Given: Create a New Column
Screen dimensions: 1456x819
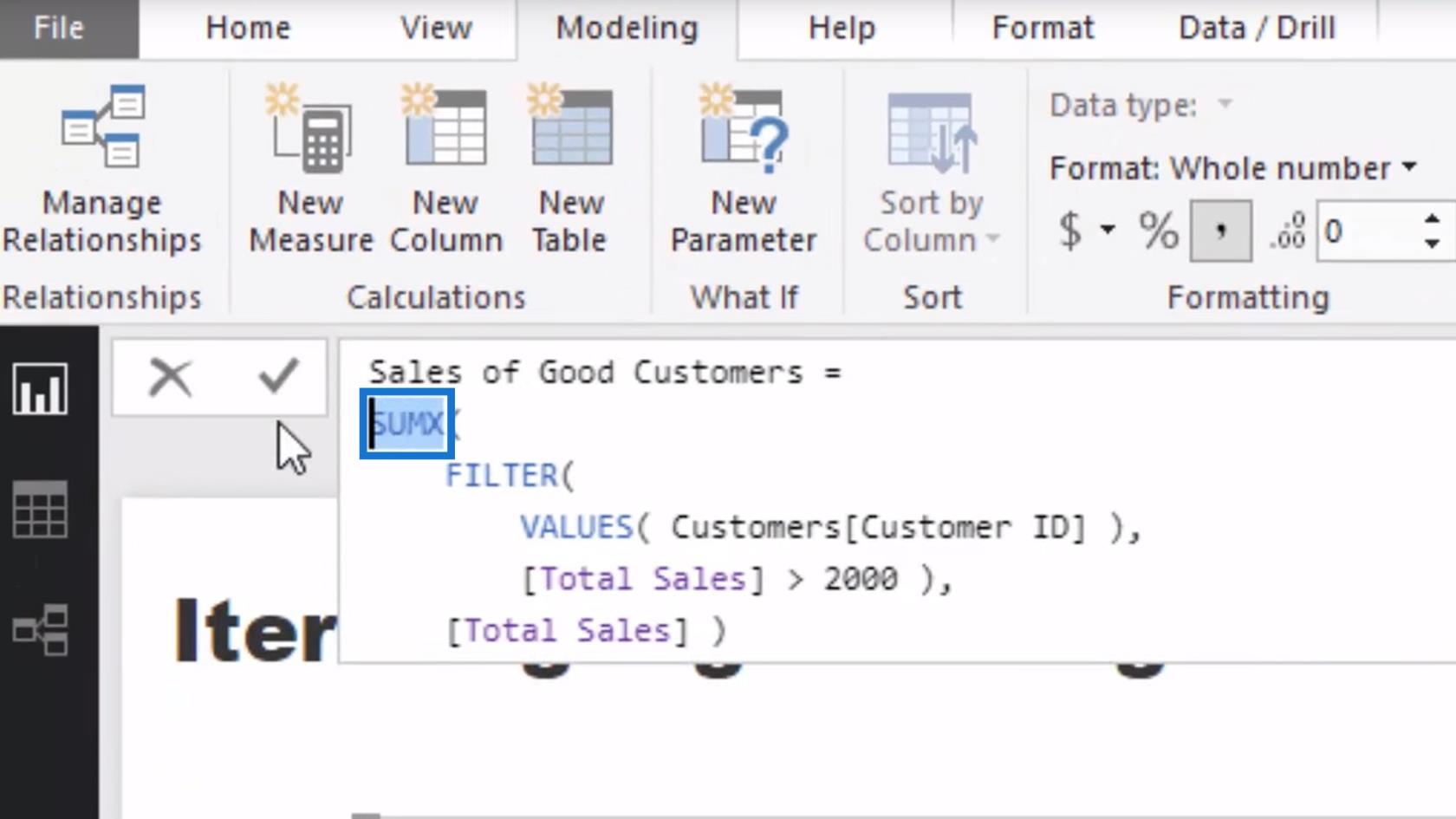Looking at the screenshot, I should point(445,169).
